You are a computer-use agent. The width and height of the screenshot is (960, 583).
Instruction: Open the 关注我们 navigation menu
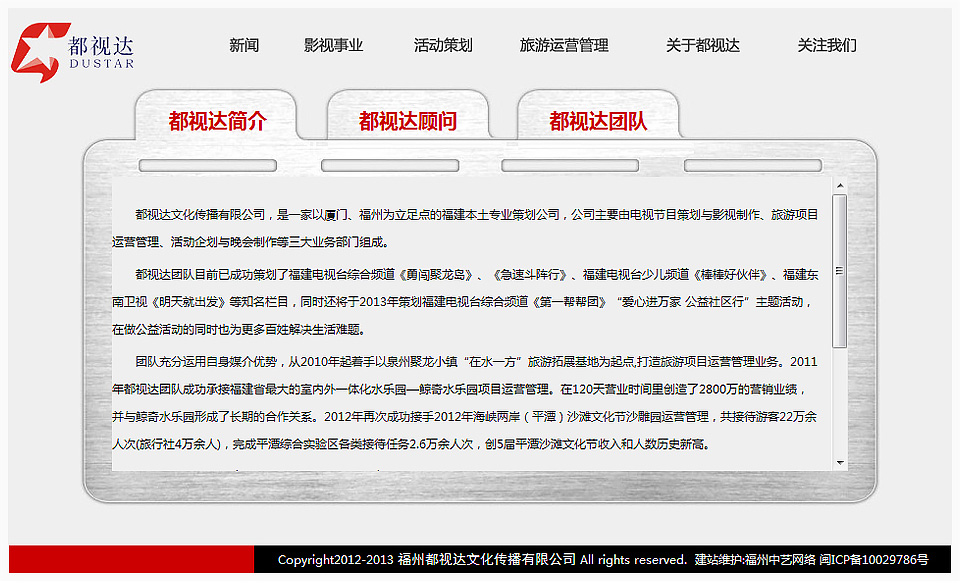coord(827,44)
